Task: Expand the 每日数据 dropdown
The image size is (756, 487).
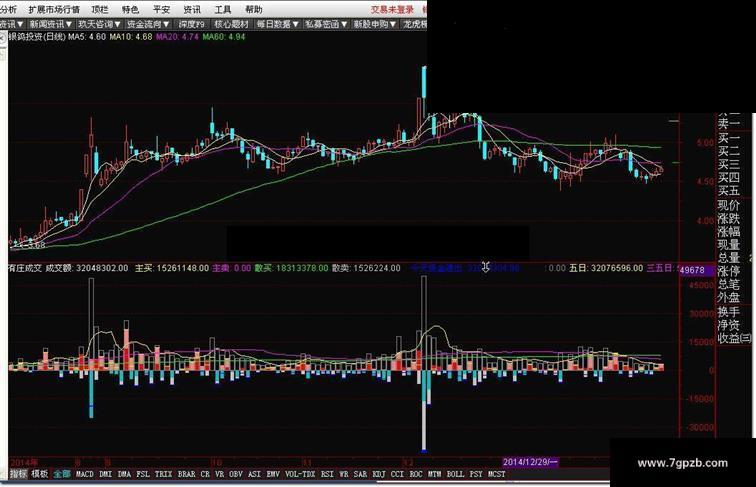Action: (278, 24)
